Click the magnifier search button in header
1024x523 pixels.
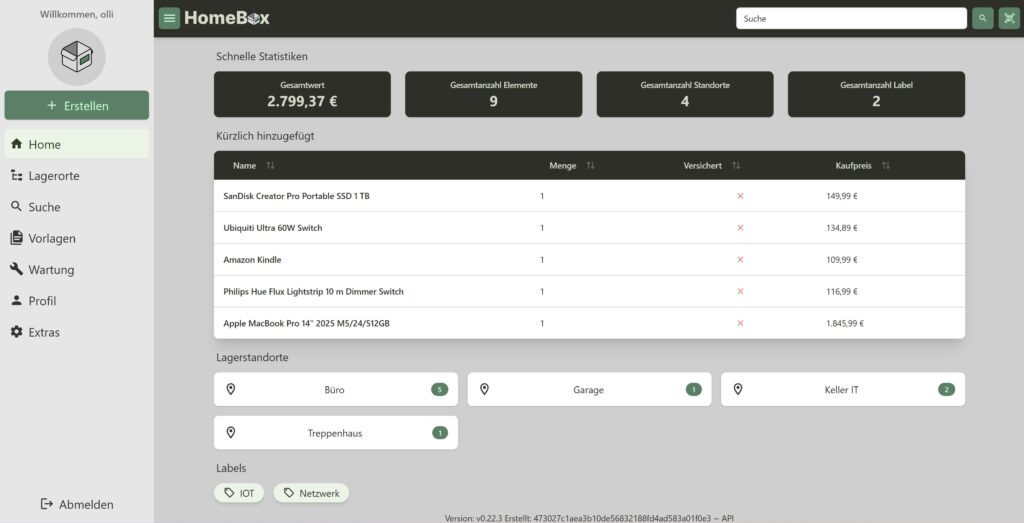983,18
